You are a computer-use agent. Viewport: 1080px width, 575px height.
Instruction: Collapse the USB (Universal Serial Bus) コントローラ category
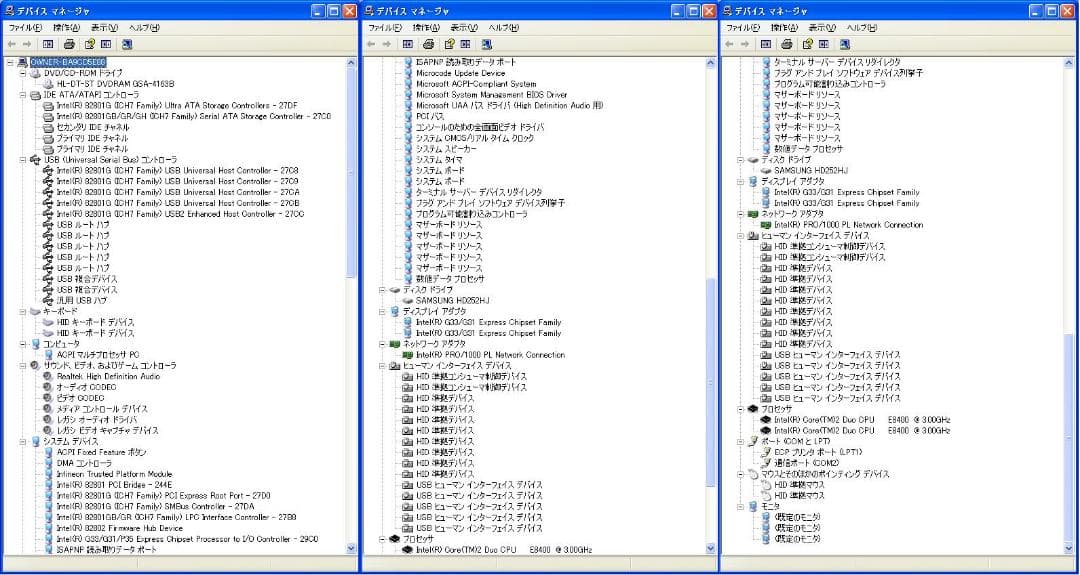click(x=23, y=160)
